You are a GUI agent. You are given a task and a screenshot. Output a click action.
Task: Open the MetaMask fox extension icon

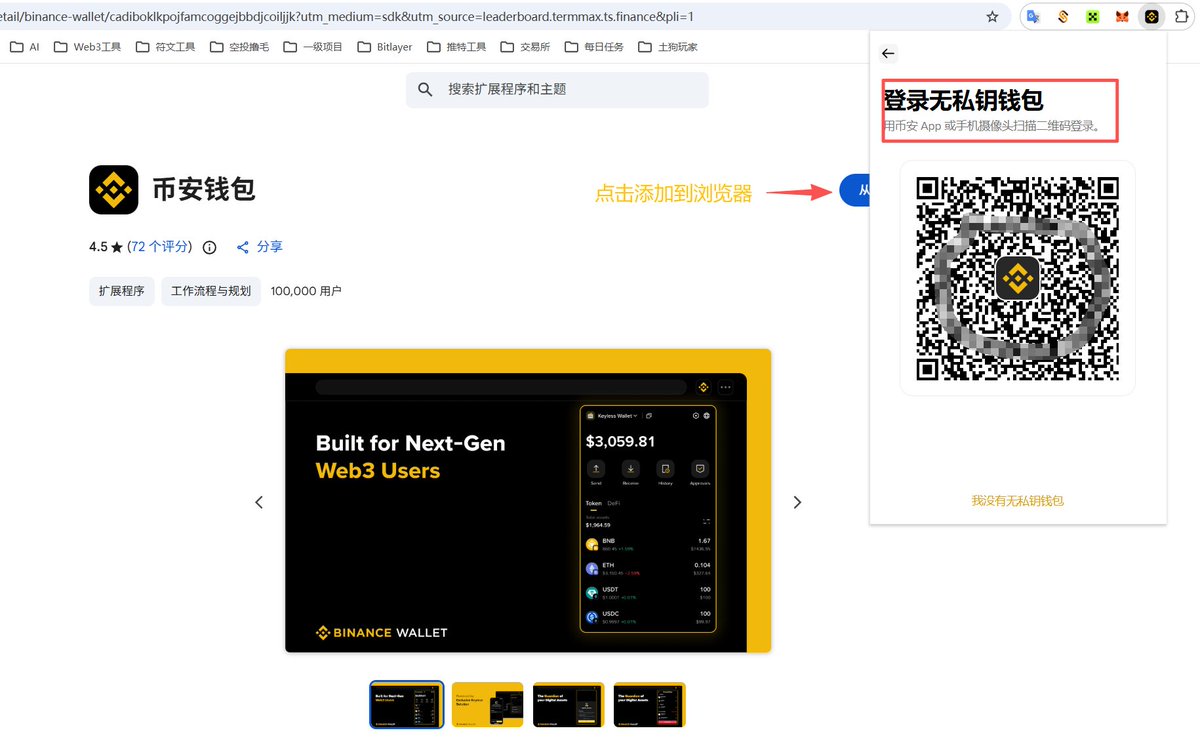coord(1122,17)
